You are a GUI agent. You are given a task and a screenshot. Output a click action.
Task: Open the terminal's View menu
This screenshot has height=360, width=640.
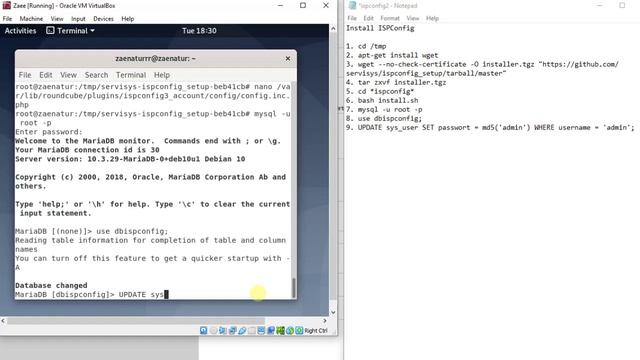click(x=69, y=75)
